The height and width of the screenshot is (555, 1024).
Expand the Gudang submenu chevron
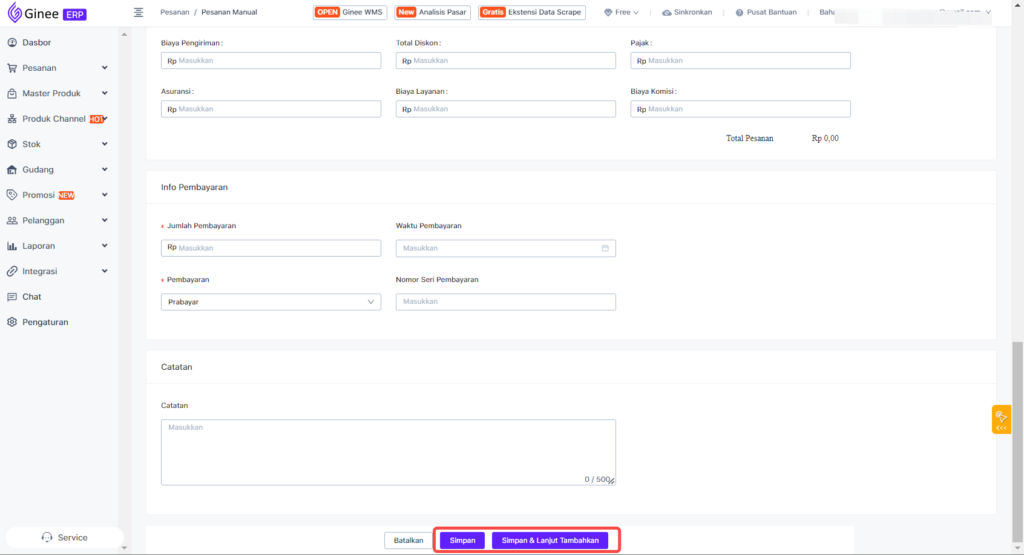click(x=104, y=170)
